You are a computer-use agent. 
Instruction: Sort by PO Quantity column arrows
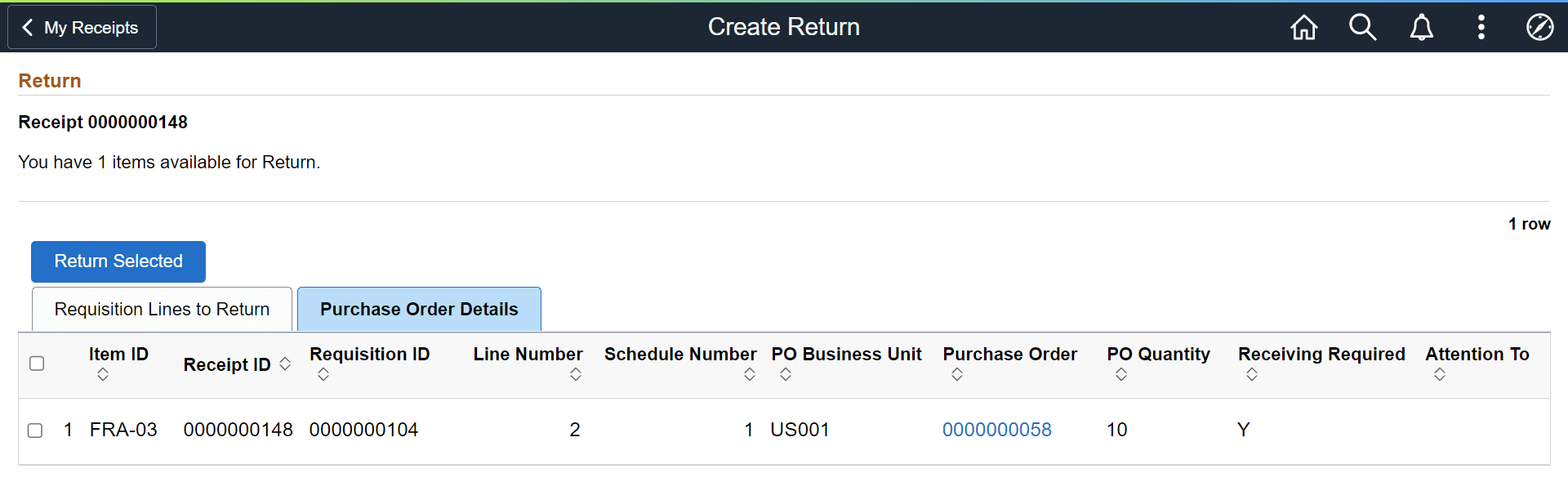1121,374
